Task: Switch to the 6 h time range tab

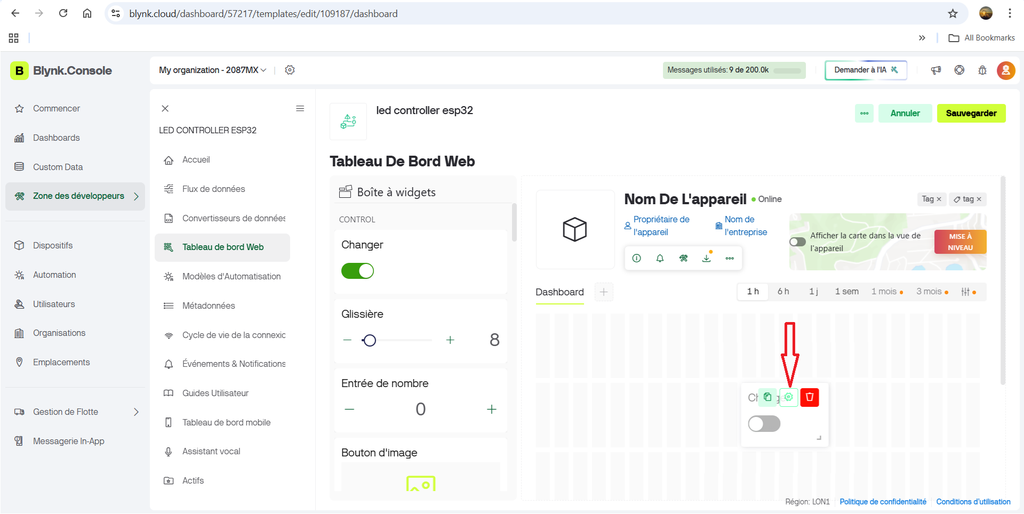Action: tap(784, 292)
